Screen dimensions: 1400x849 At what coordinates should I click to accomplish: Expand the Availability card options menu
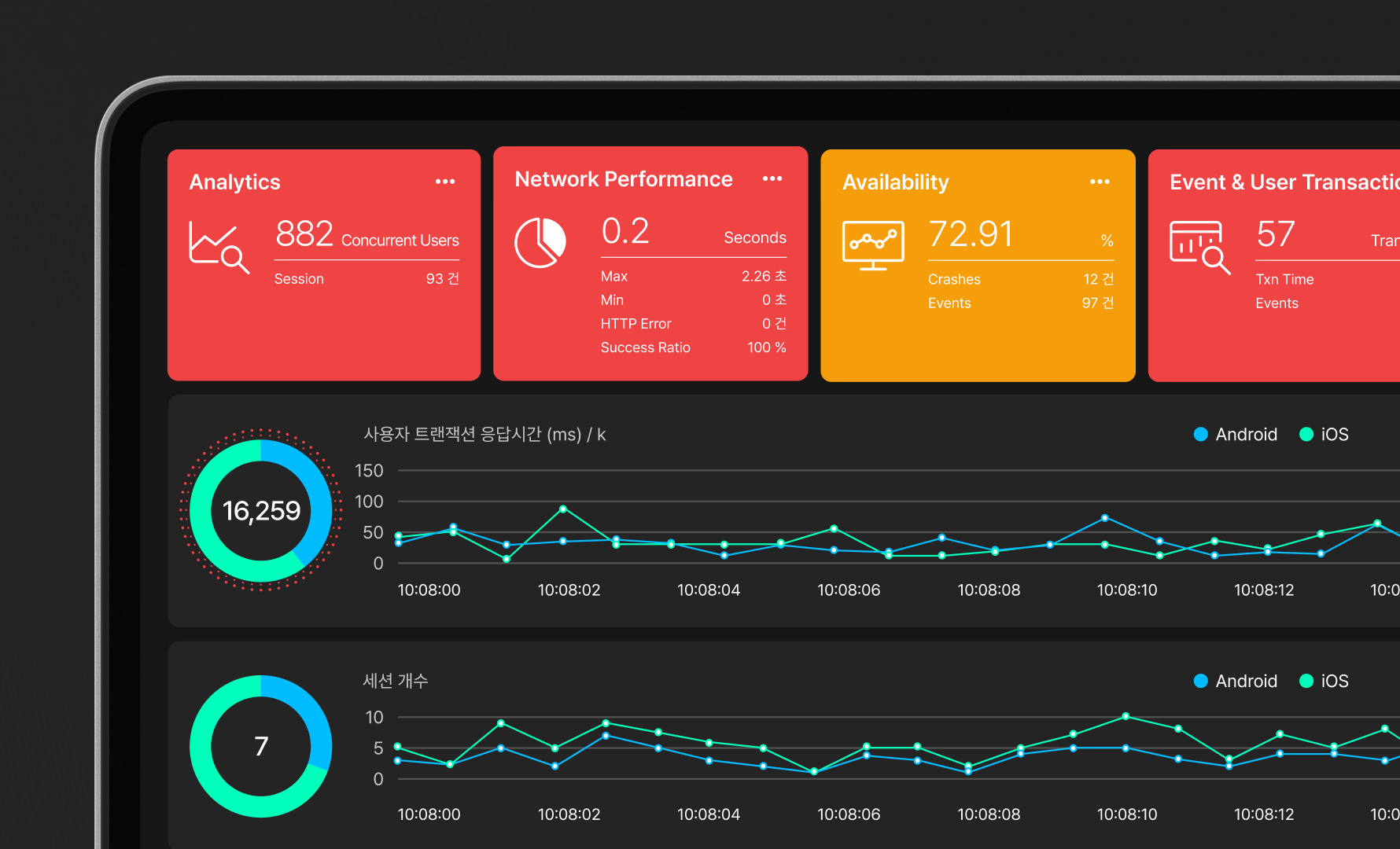(1100, 182)
